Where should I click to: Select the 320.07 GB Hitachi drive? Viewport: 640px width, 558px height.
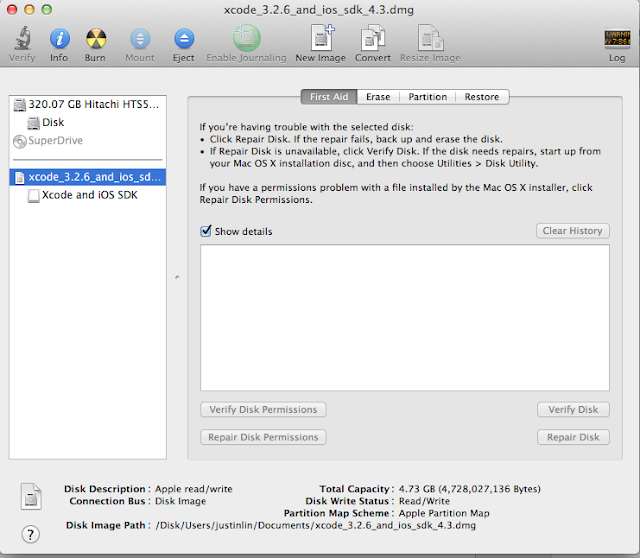[87, 104]
